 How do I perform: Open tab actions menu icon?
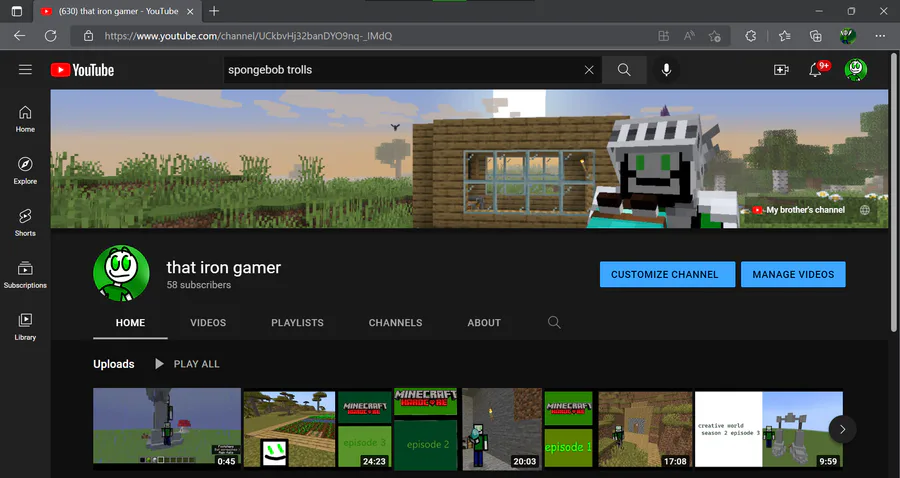(17, 11)
